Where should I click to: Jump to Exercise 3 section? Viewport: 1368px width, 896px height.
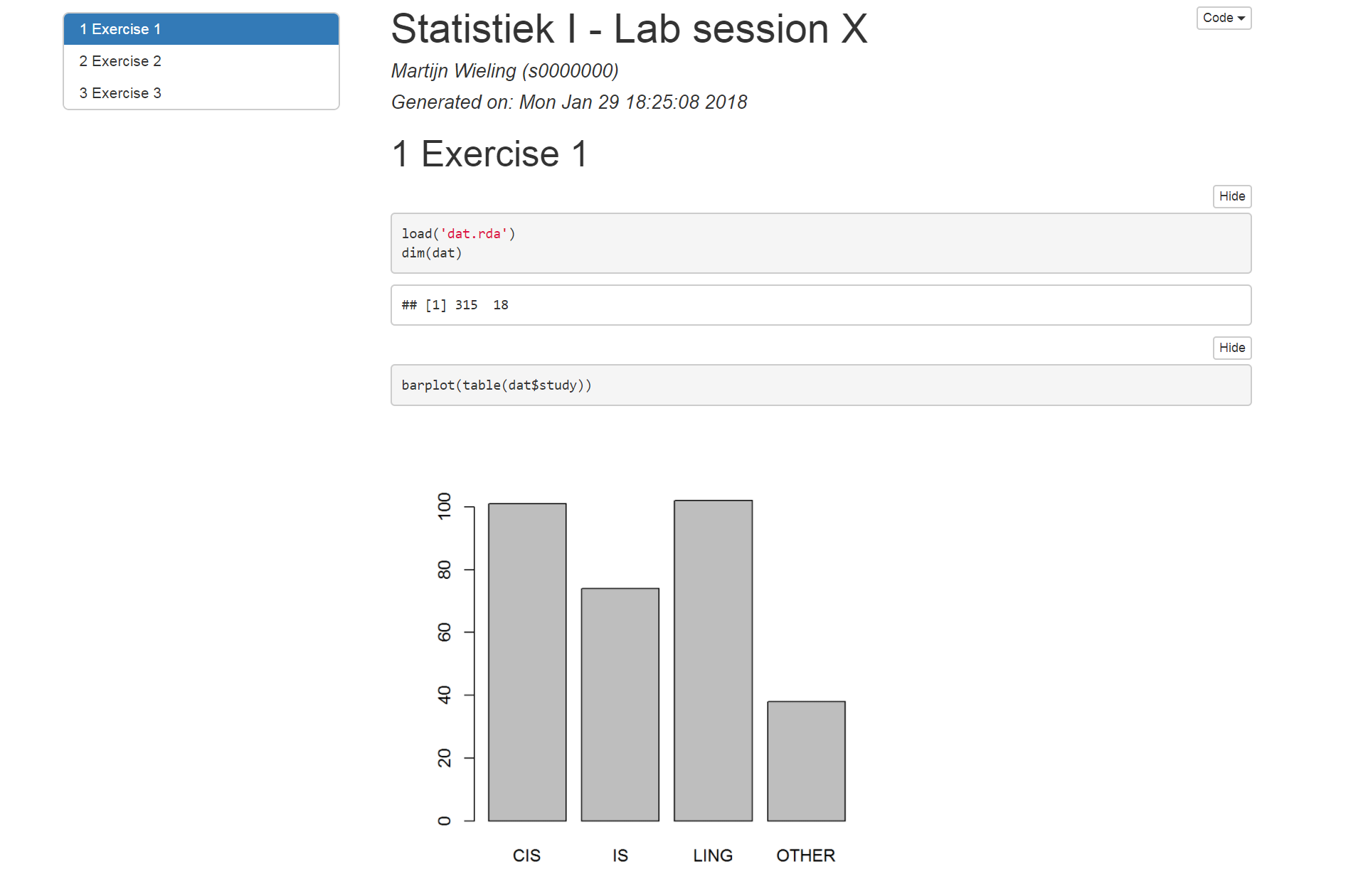(x=201, y=93)
